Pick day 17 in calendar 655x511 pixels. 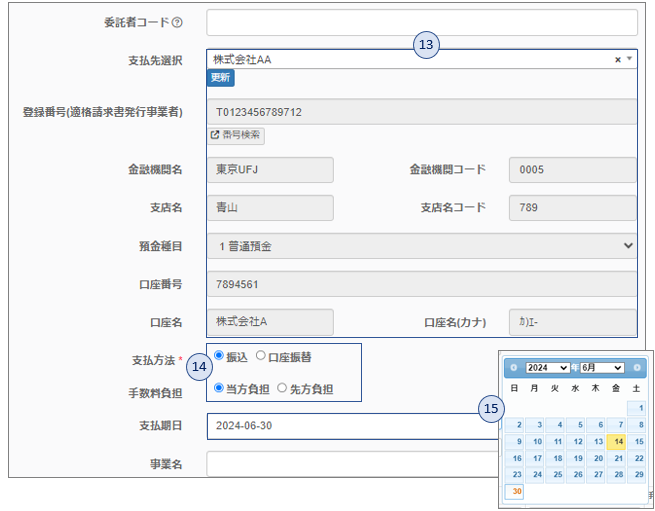[x=535, y=458]
